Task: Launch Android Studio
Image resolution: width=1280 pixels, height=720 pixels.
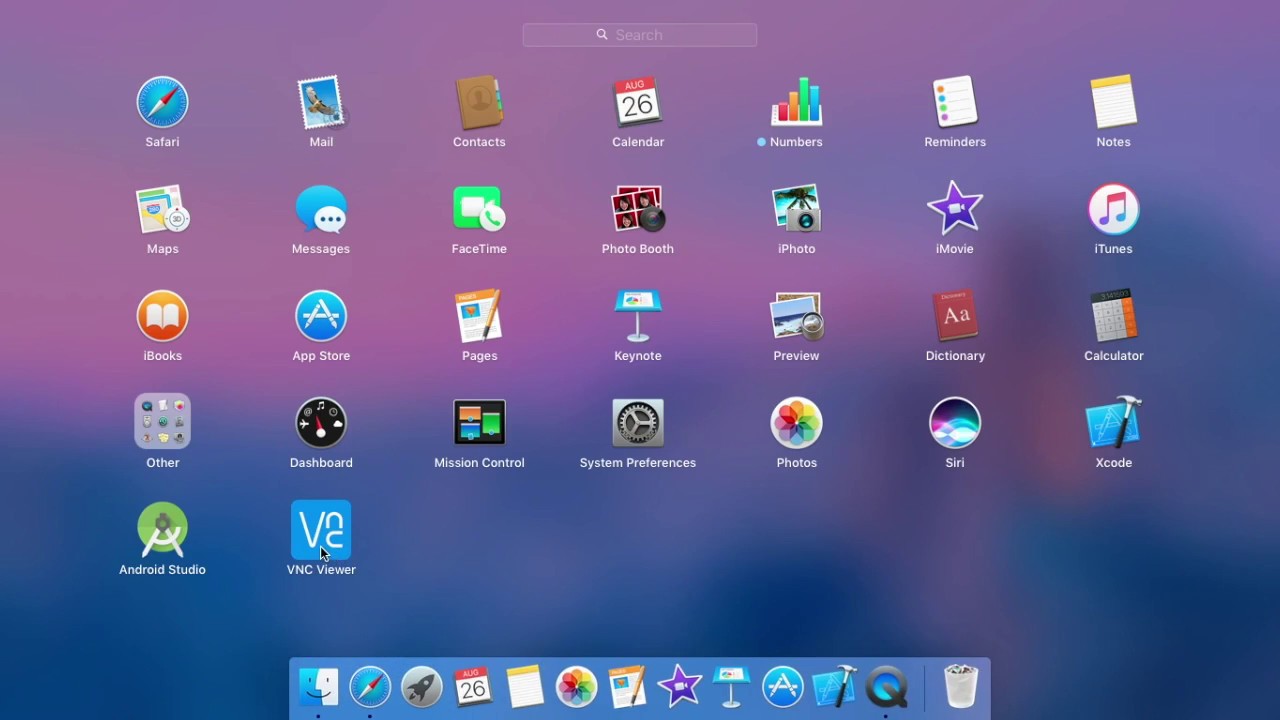Action: pos(162,530)
